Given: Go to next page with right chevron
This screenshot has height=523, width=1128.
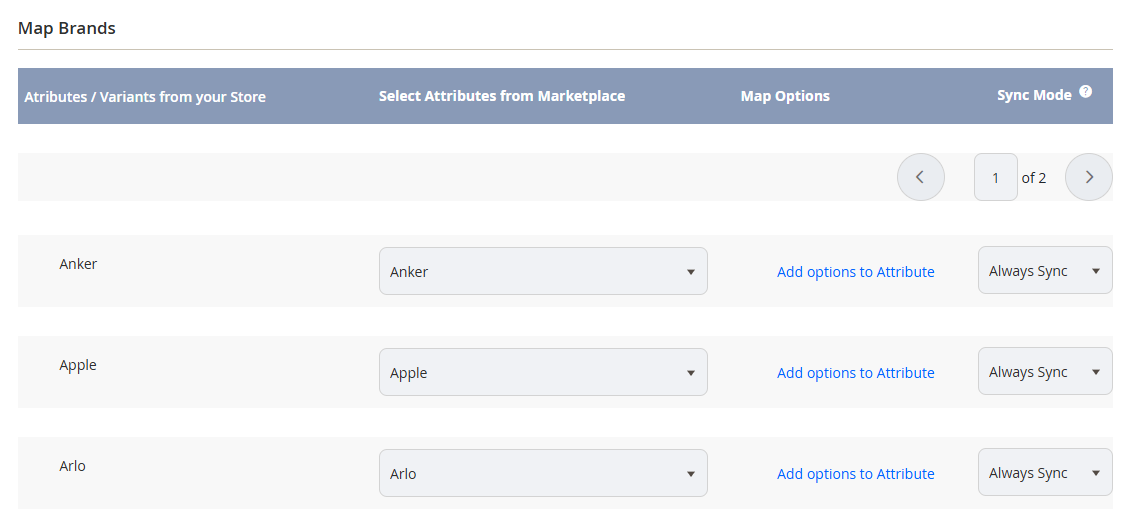Looking at the screenshot, I should point(1088,177).
